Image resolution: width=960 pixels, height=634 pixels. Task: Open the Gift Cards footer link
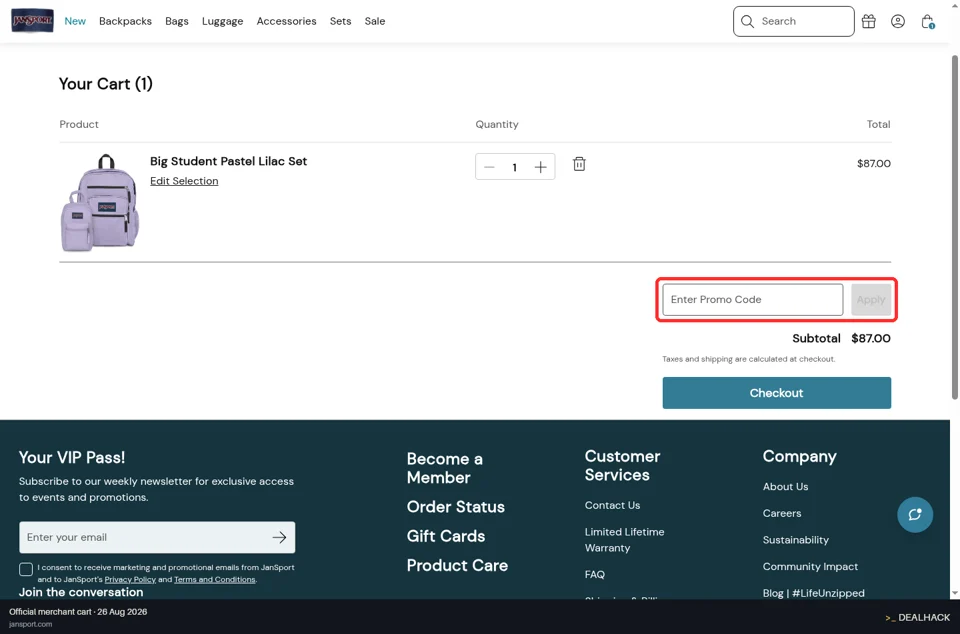pyautogui.click(x=446, y=536)
